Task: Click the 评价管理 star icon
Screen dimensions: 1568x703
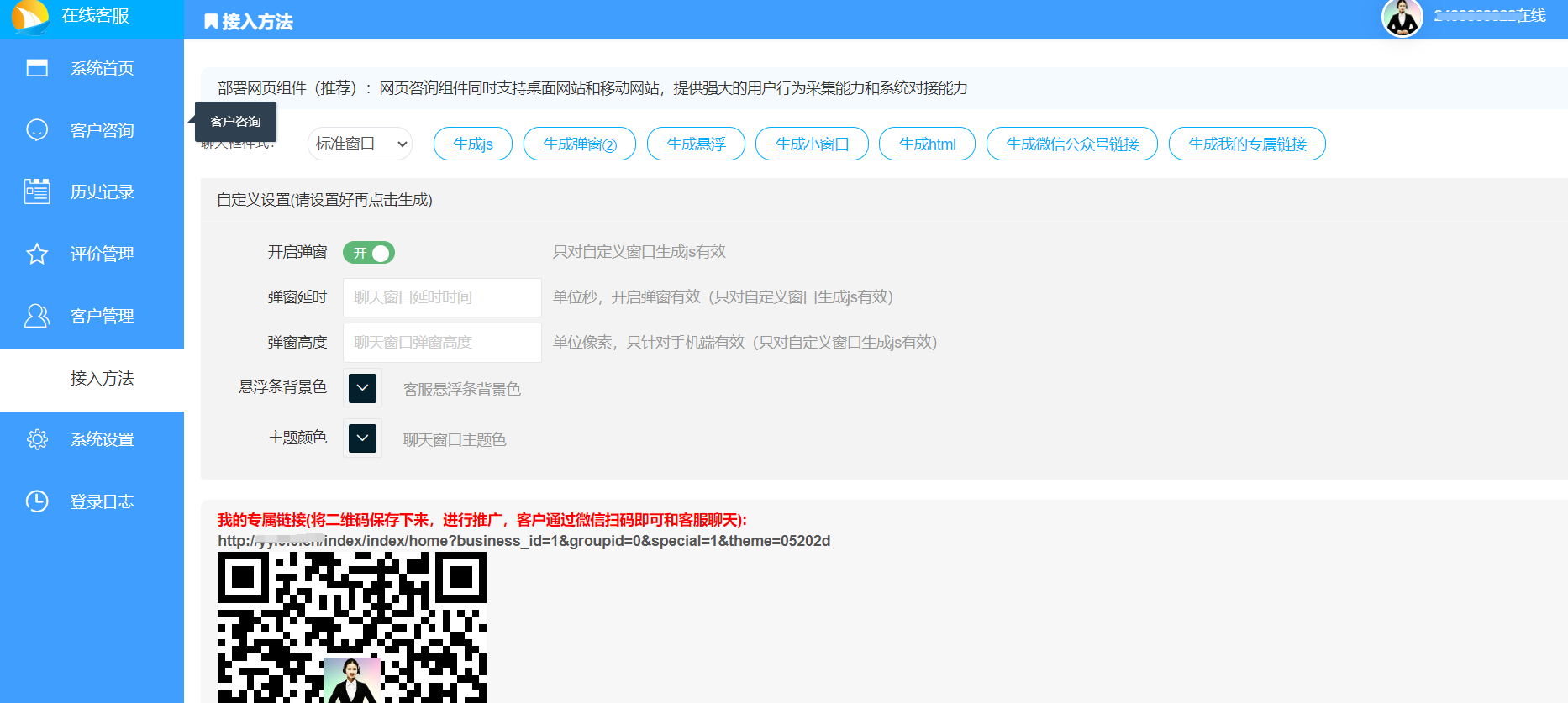Action: [x=37, y=254]
